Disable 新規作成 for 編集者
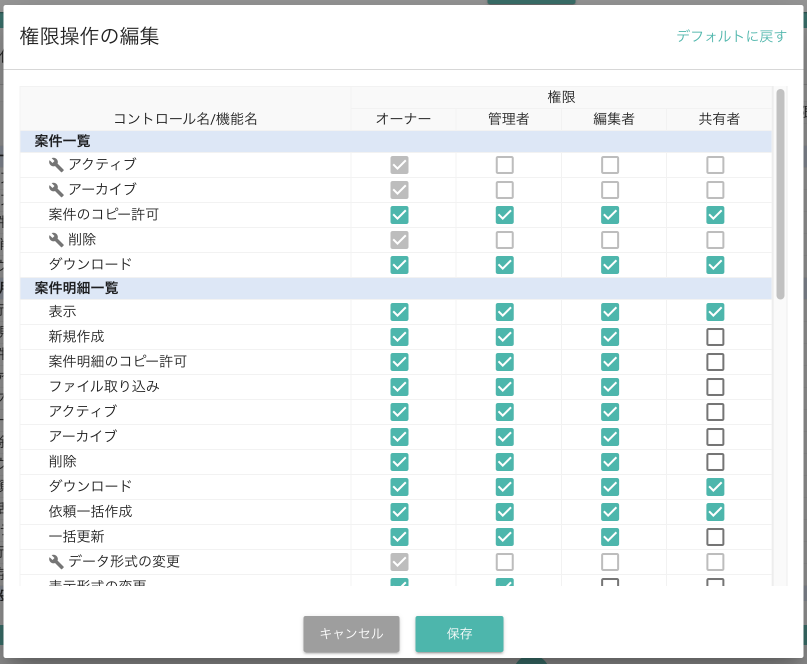This screenshot has height=664, width=807. (610, 337)
